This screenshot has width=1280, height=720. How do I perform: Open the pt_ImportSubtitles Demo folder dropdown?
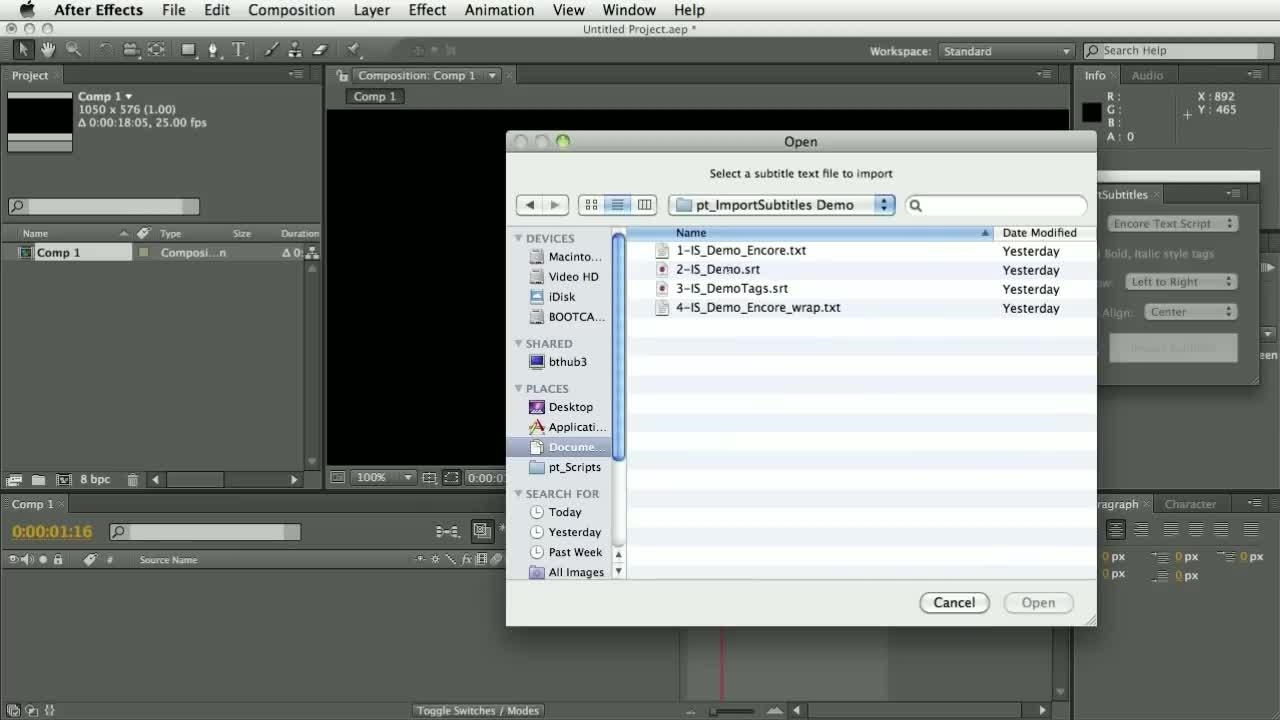tap(781, 205)
